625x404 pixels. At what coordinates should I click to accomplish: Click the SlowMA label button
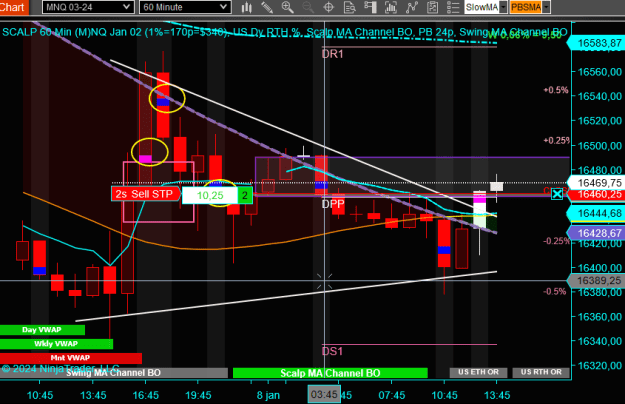[482, 7]
